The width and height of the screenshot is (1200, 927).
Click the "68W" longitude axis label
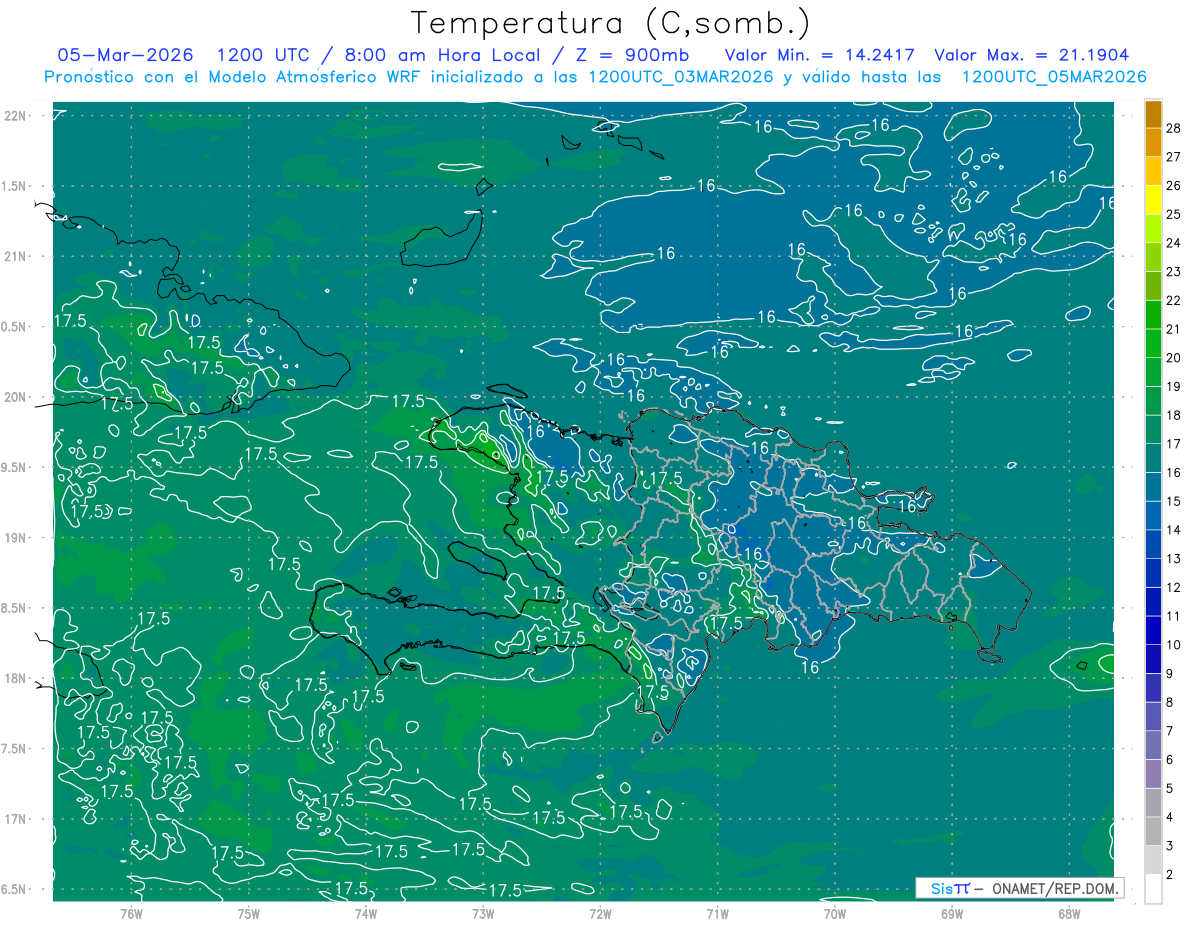coord(1068,913)
